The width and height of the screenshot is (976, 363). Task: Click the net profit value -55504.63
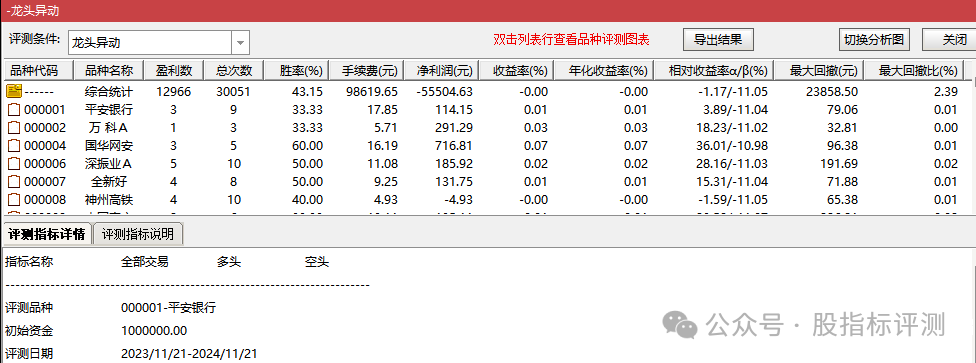[x=444, y=92]
